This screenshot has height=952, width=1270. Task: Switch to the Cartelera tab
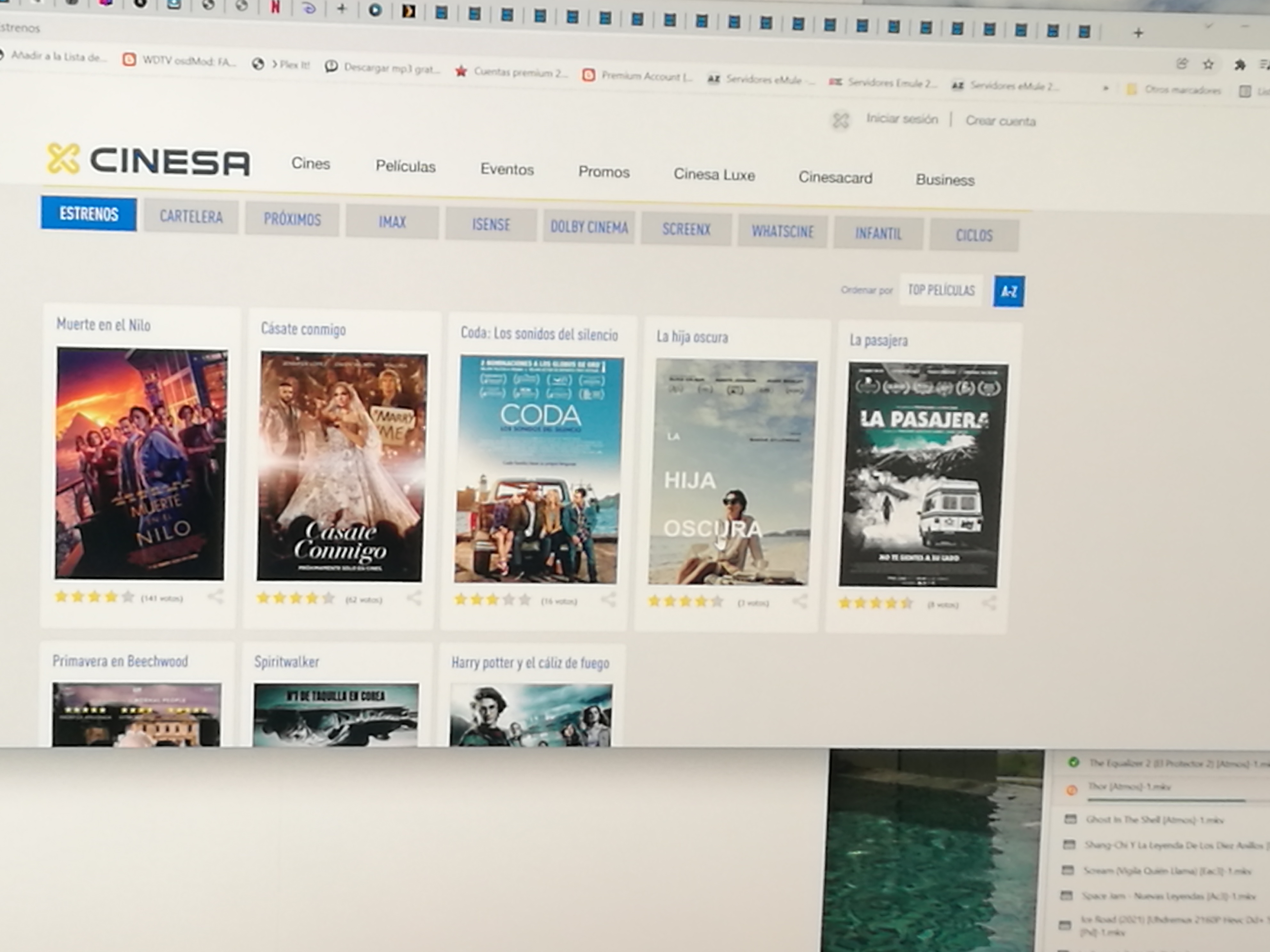coord(191,217)
